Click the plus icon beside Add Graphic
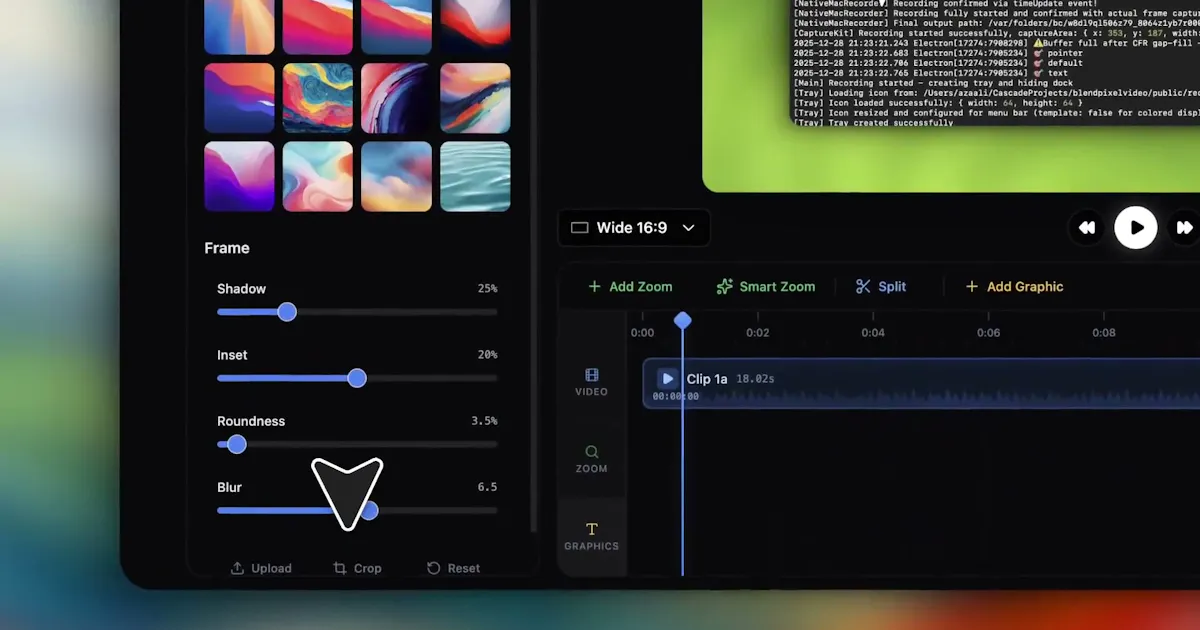 pyautogui.click(x=972, y=287)
